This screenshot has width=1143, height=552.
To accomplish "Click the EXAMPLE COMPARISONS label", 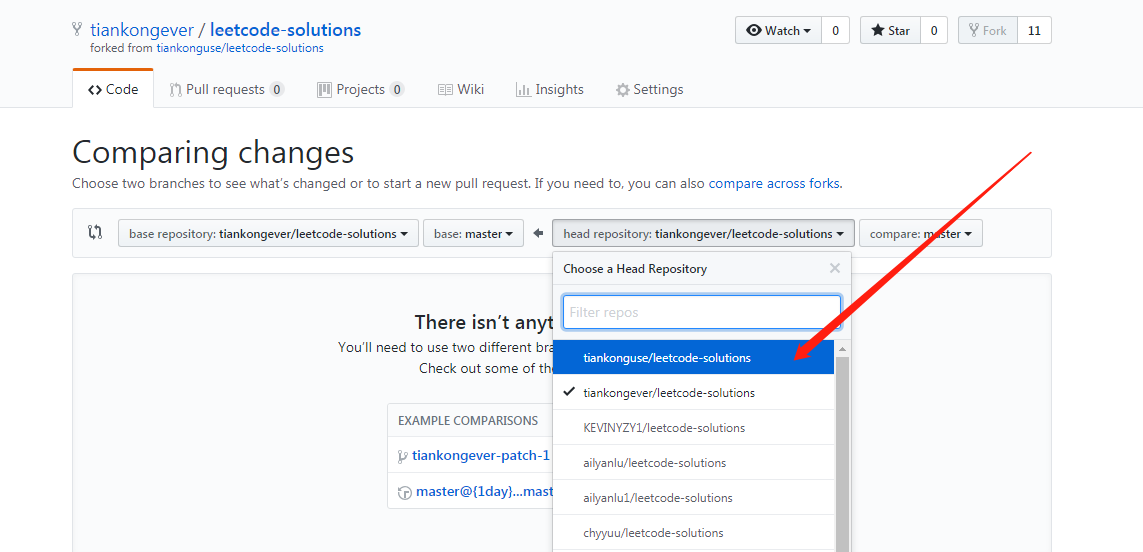I will (x=468, y=421).
